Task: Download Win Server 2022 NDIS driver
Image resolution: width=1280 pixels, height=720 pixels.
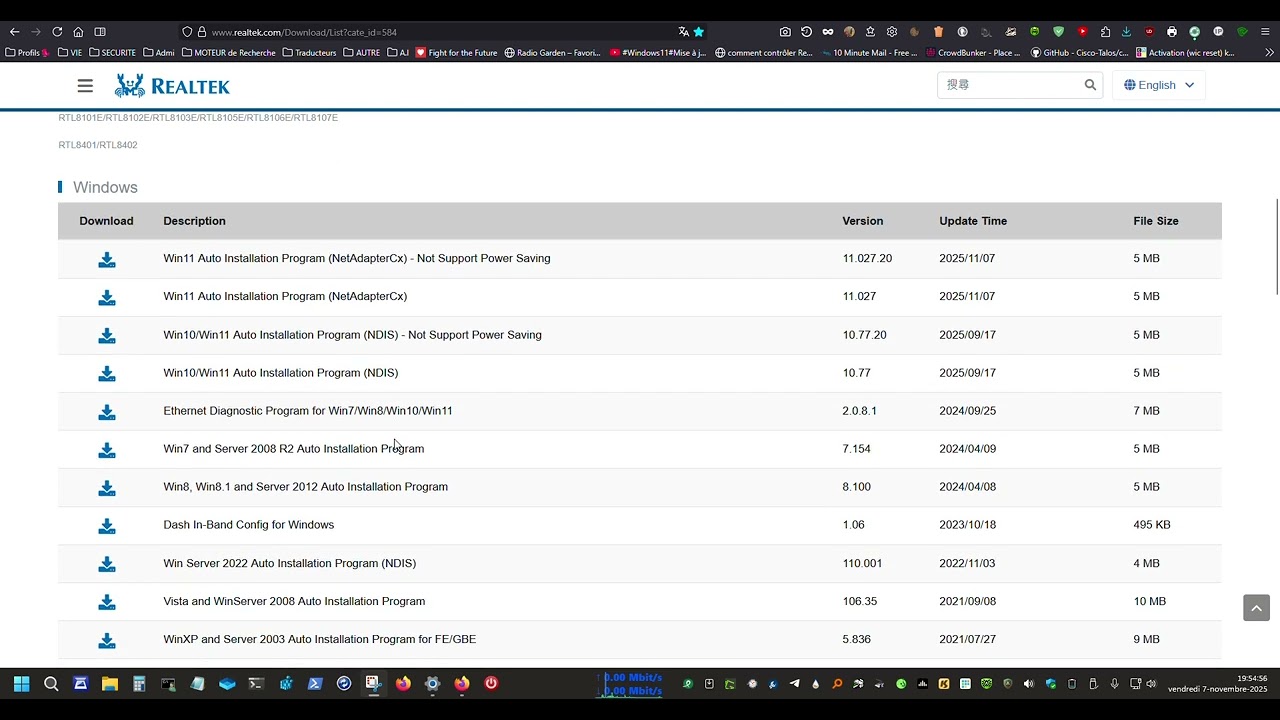Action: [107, 565]
